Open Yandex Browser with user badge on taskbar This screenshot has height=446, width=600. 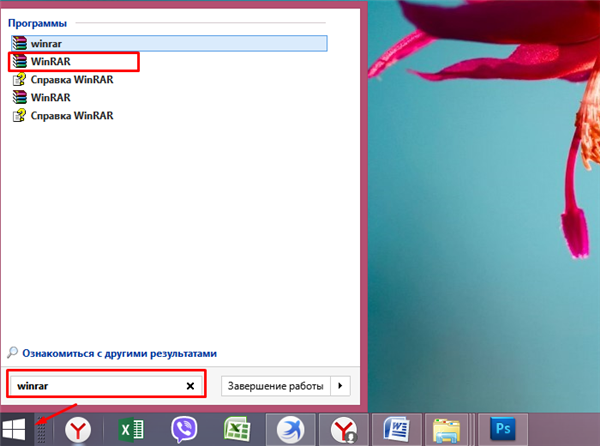344,430
